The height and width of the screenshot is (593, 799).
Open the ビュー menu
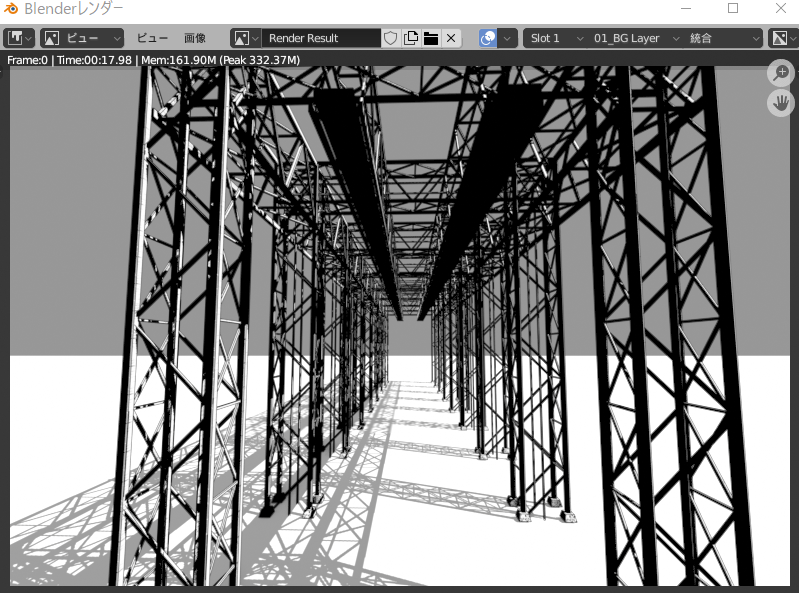pos(152,38)
